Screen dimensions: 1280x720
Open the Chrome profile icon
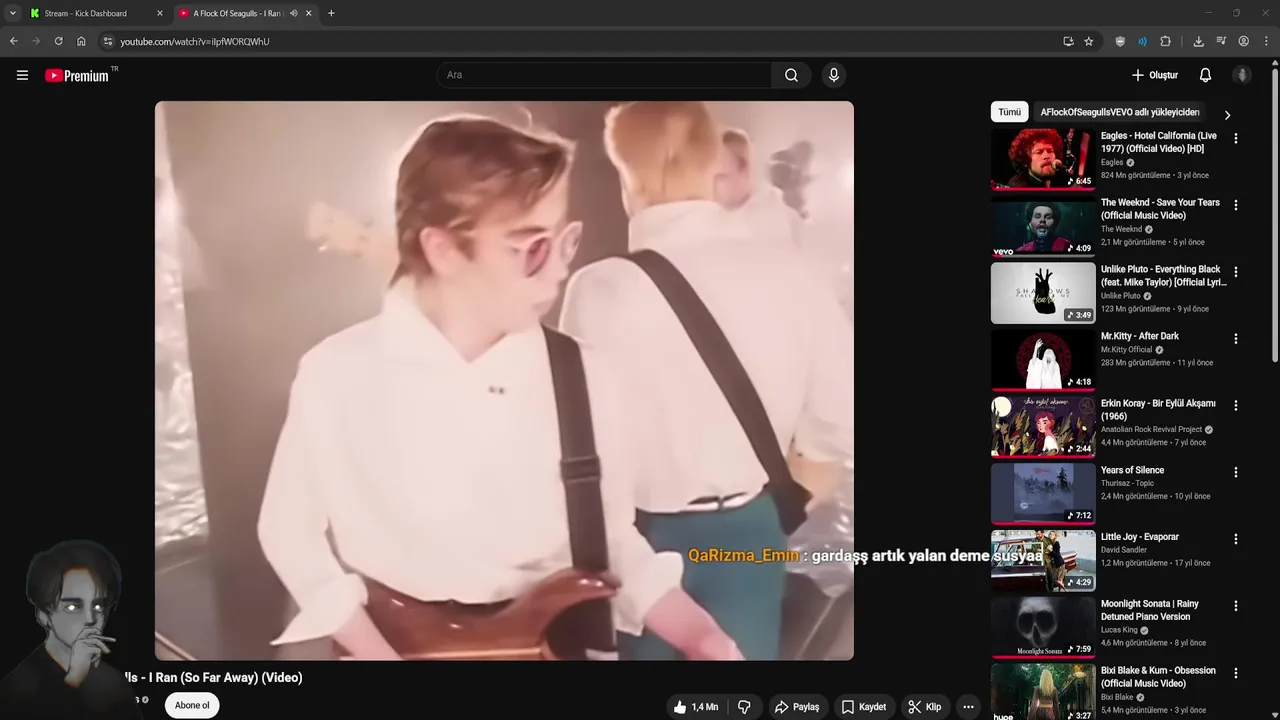pyautogui.click(x=1243, y=41)
